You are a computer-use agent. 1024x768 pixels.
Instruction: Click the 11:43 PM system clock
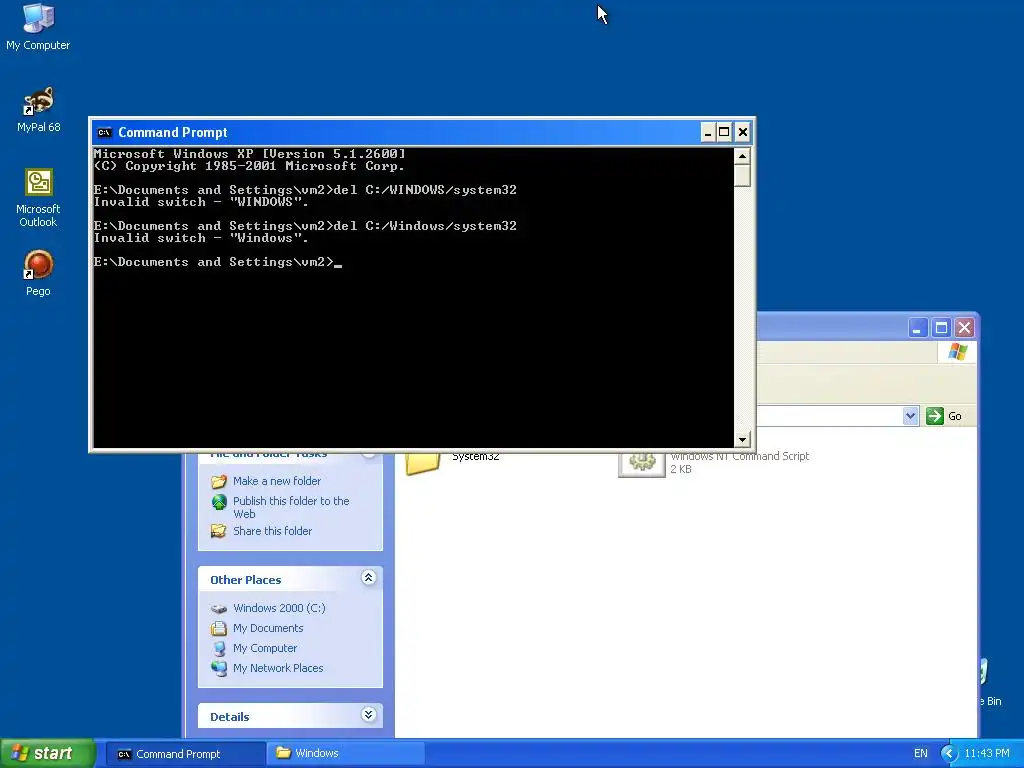(986, 754)
